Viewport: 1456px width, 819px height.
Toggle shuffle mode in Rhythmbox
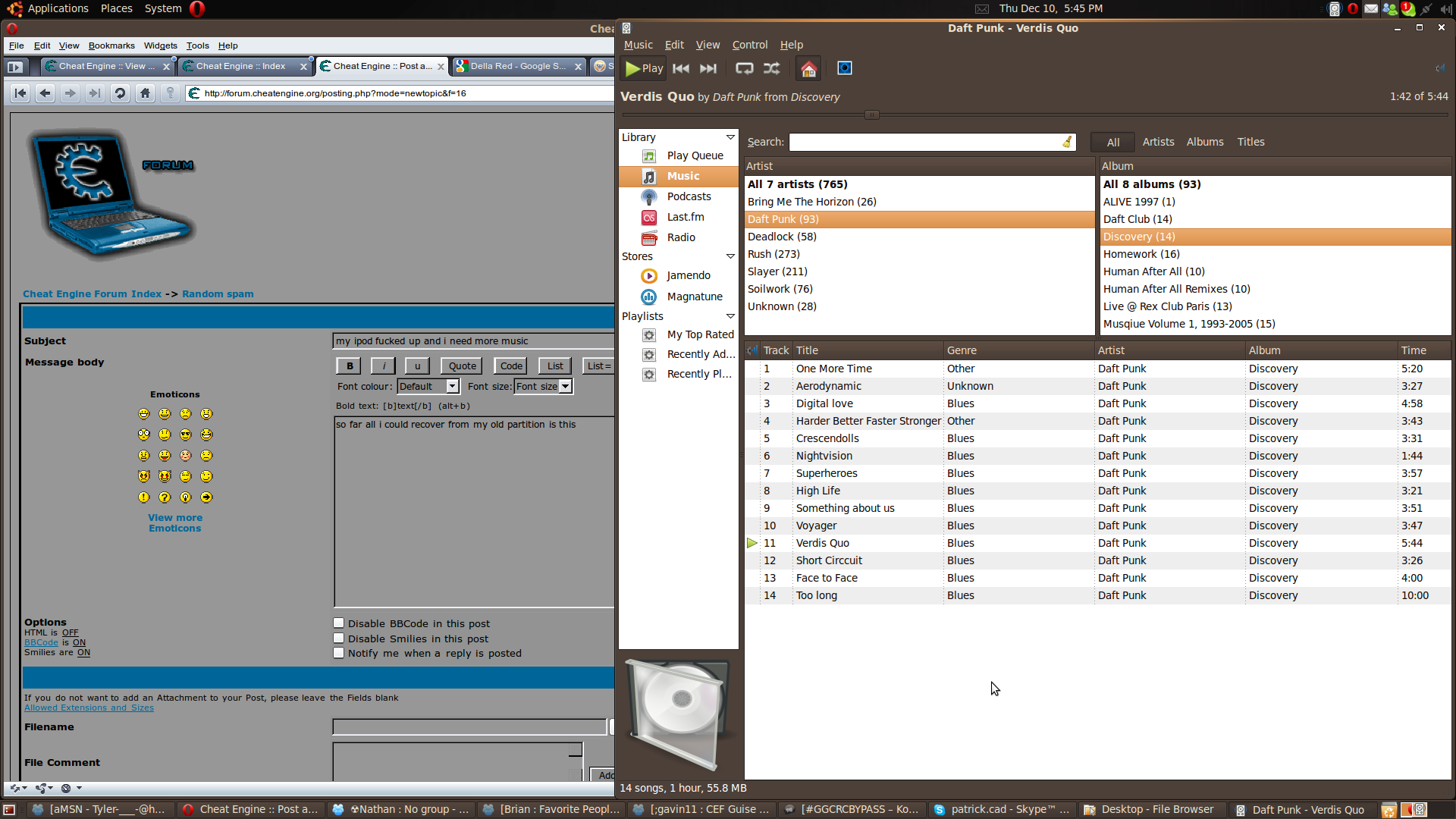pos(772,68)
